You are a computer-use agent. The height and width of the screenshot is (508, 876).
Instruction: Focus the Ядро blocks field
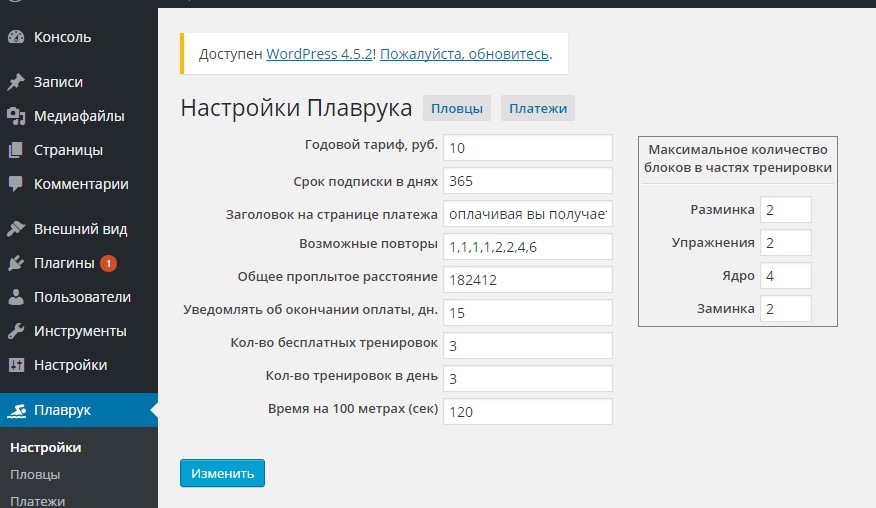click(785, 276)
